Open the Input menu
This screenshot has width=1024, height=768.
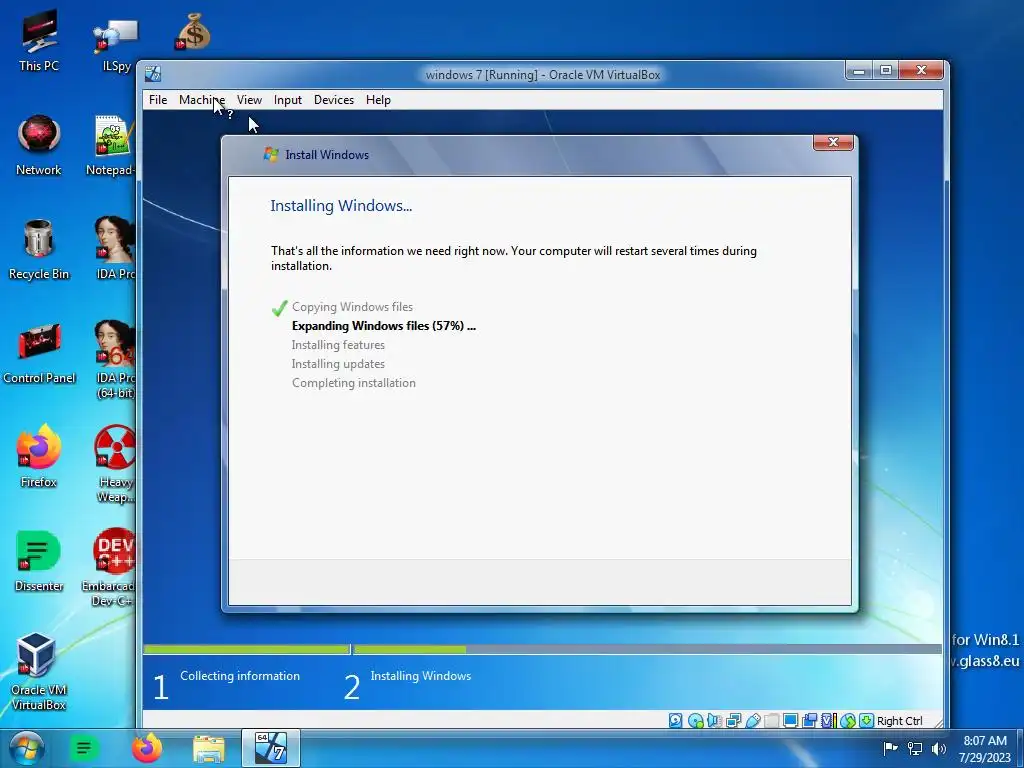(x=287, y=100)
